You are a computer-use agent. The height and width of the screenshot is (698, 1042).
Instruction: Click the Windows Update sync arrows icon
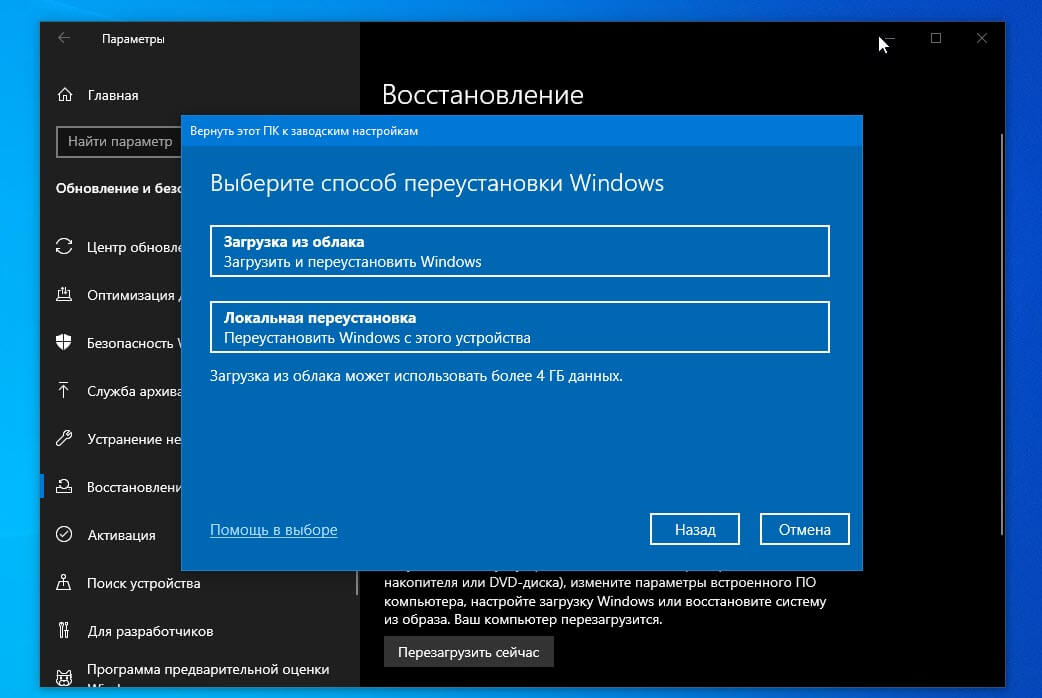click(x=64, y=247)
